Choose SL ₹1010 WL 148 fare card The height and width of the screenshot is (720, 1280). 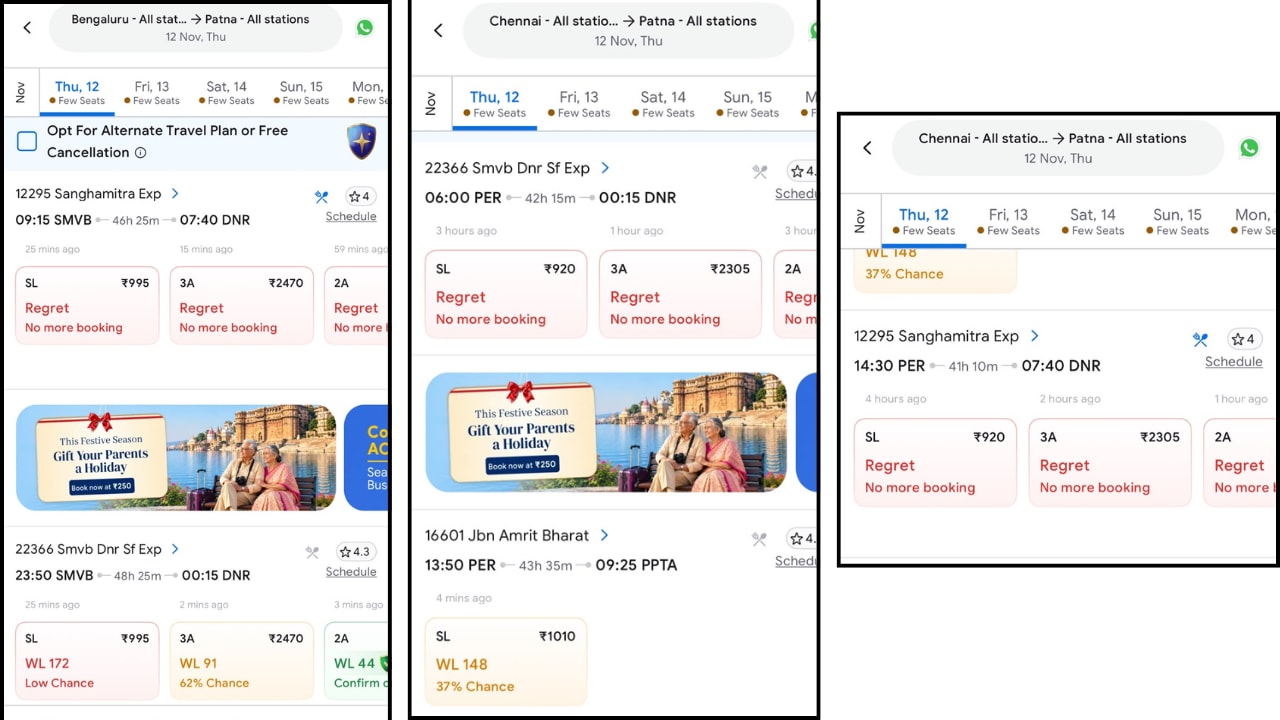[506, 661]
